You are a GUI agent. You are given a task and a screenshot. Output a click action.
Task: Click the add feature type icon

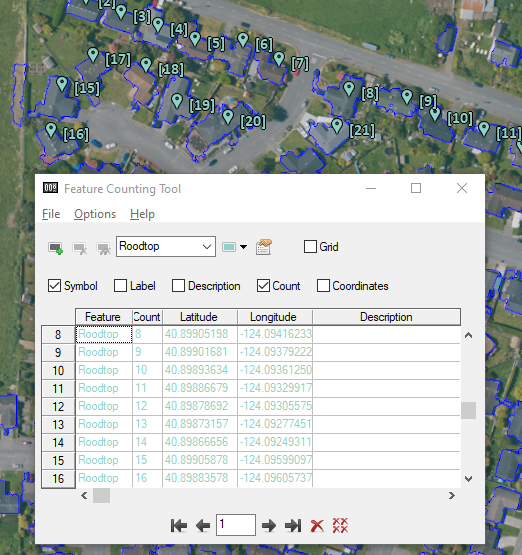click(56, 248)
